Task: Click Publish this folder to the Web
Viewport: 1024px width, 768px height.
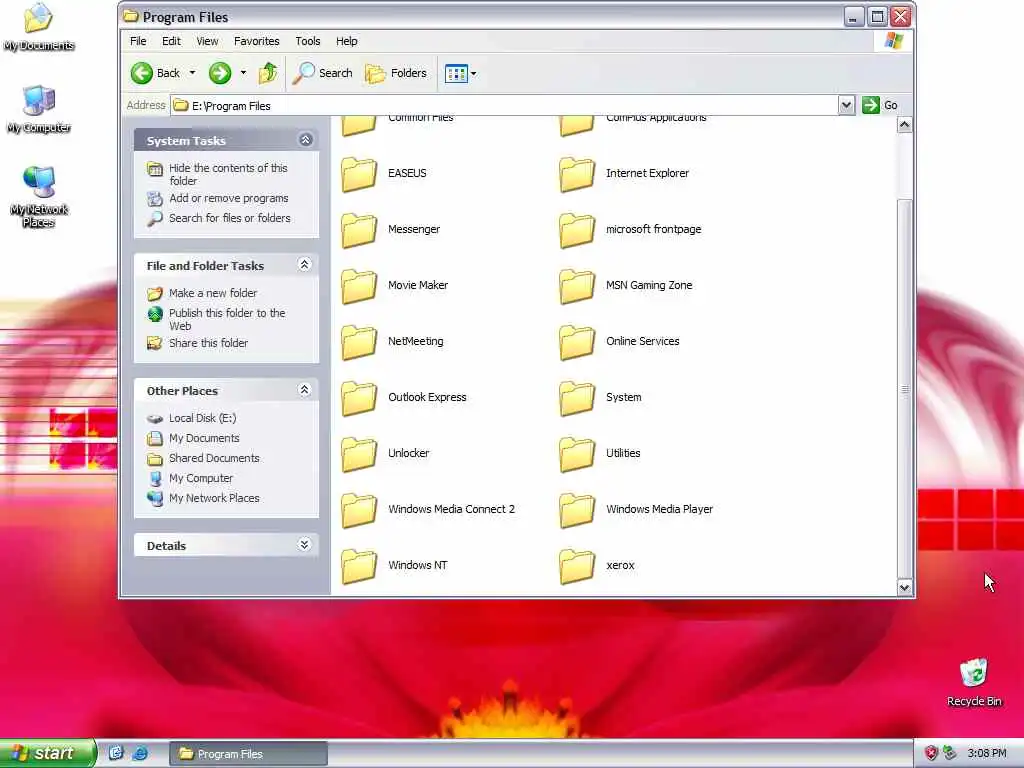Action: click(x=227, y=319)
